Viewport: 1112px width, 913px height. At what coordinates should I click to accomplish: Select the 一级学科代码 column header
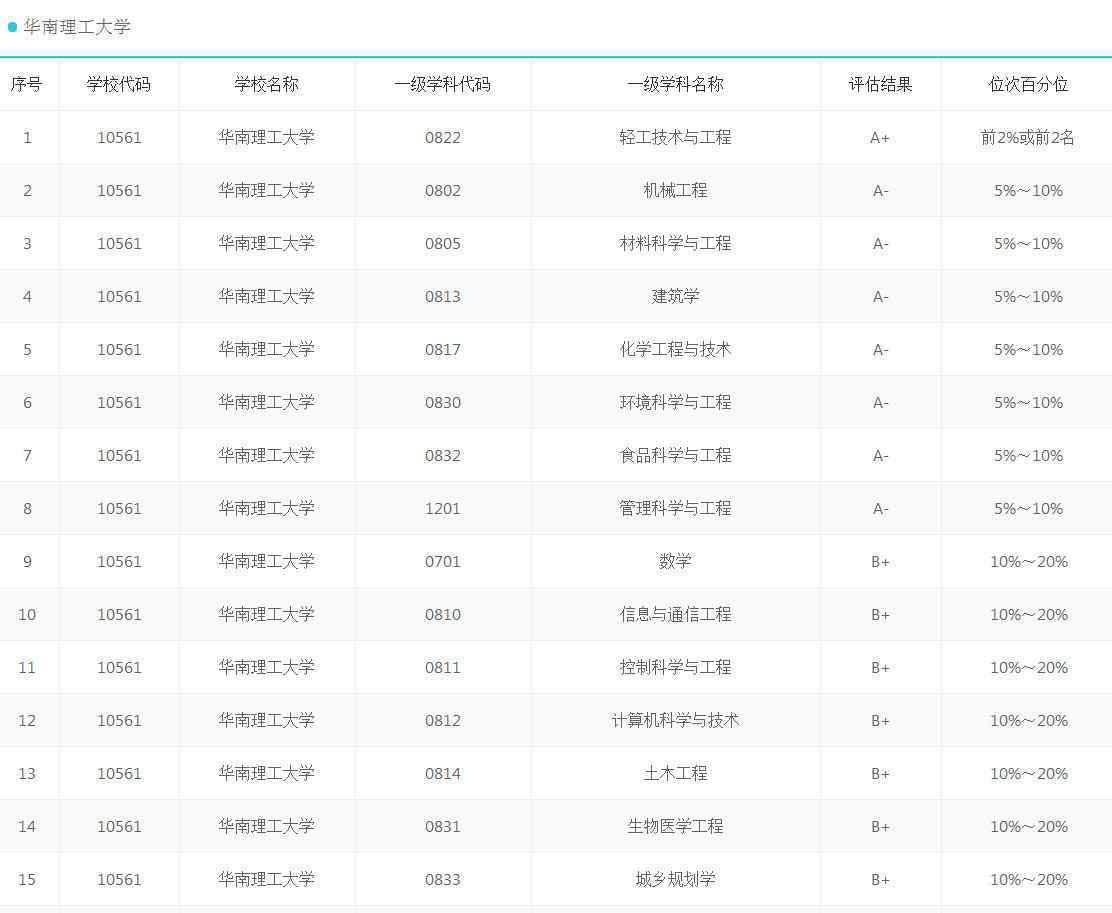(443, 84)
